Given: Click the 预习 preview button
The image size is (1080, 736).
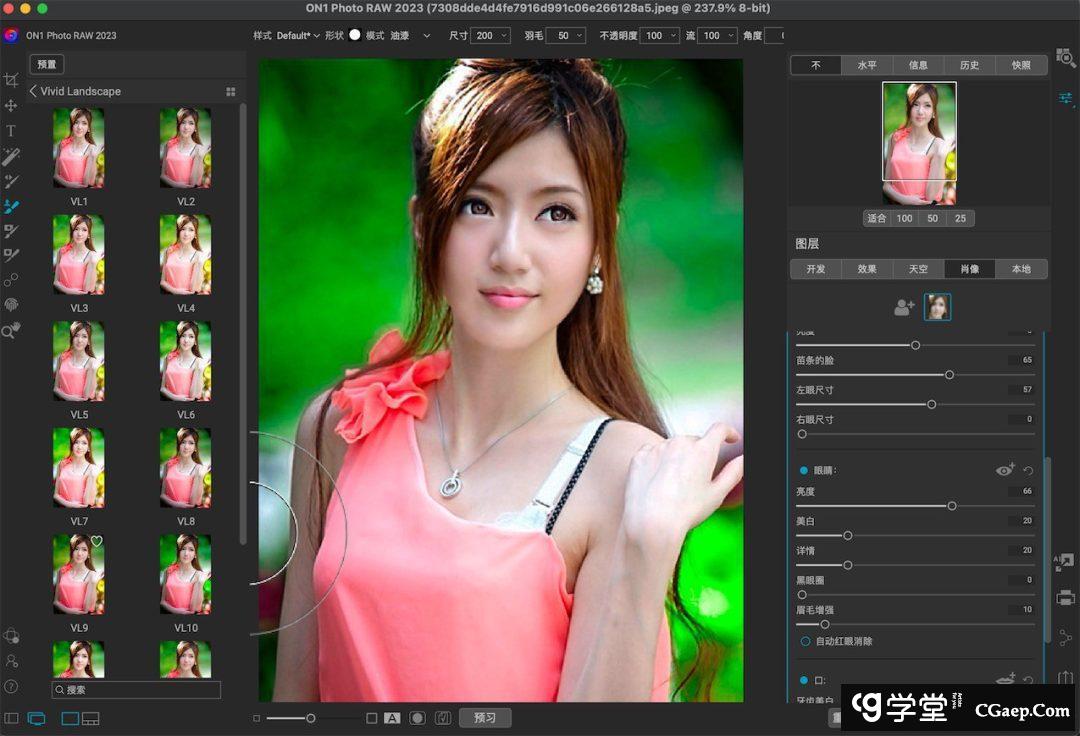Looking at the screenshot, I should tap(485, 717).
